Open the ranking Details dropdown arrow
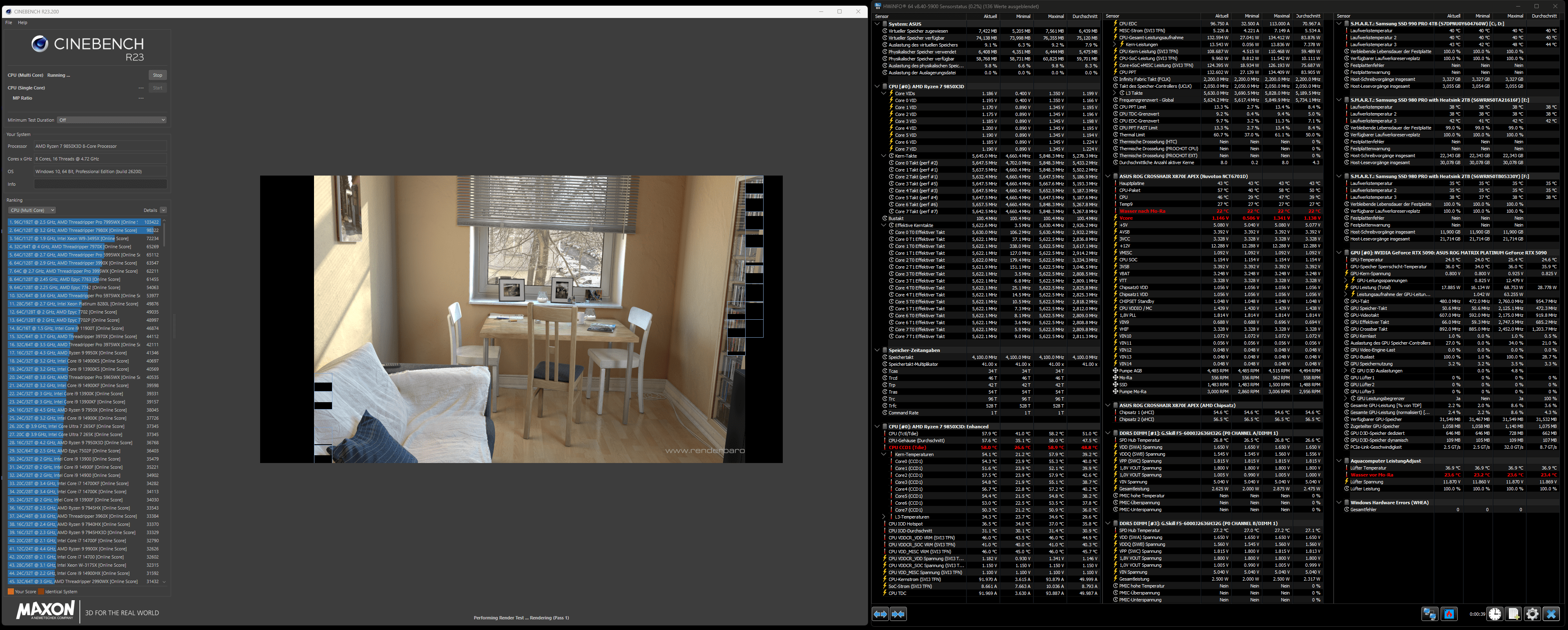Image resolution: width=1568 pixels, height=630 pixels. pyautogui.click(x=163, y=210)
